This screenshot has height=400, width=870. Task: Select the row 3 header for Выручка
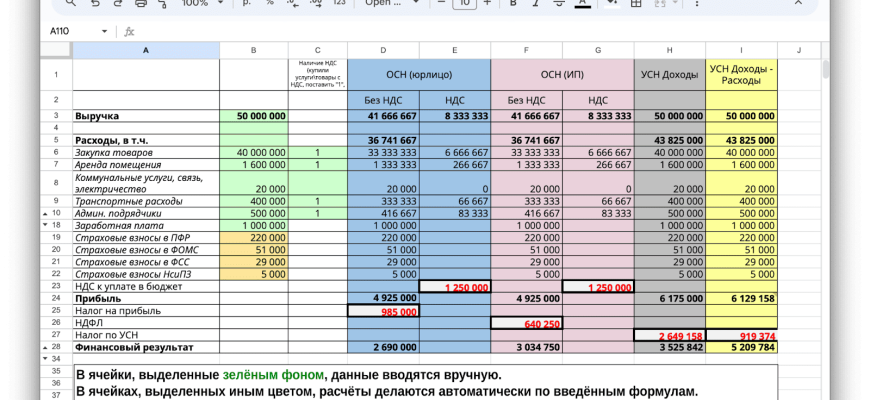click(55, 116)
